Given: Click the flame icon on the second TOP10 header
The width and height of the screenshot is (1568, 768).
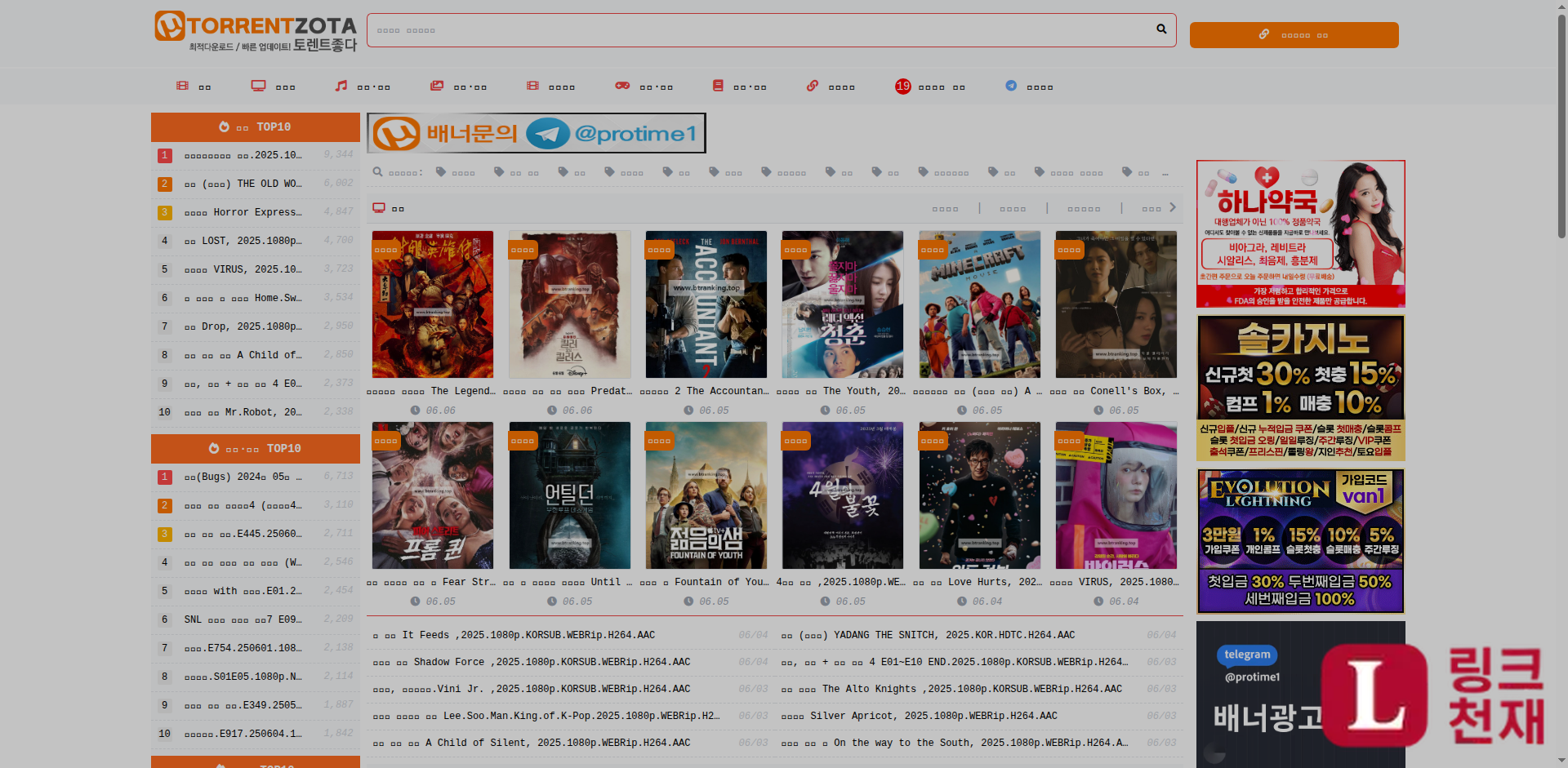Looking at the screenshot, I should 214,448.
